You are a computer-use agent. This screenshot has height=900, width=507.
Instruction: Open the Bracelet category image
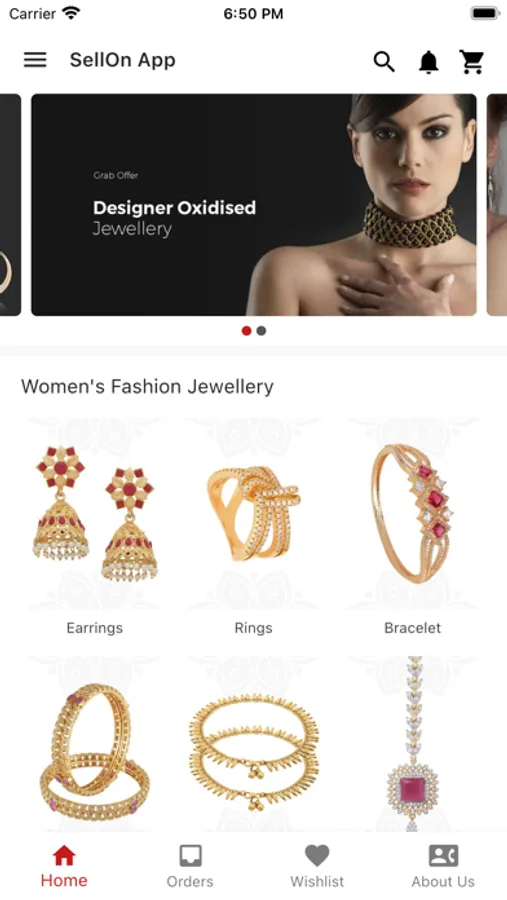point(412,514)
